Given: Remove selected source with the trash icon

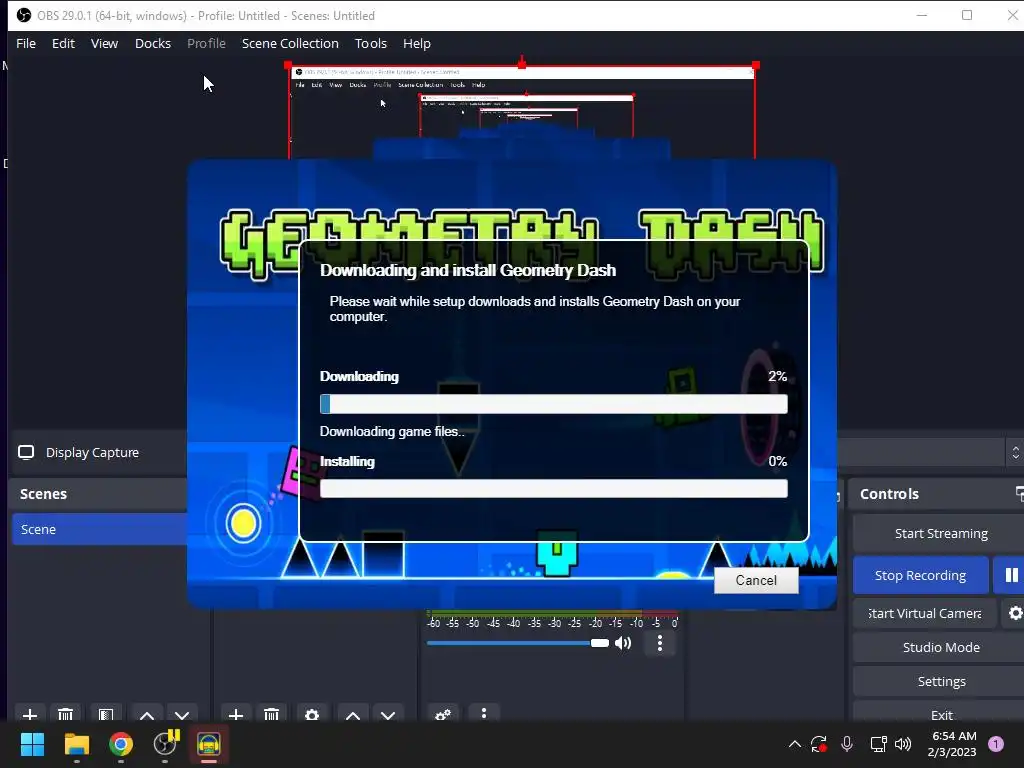Looking at the screenshot, I should pos(272,714).
